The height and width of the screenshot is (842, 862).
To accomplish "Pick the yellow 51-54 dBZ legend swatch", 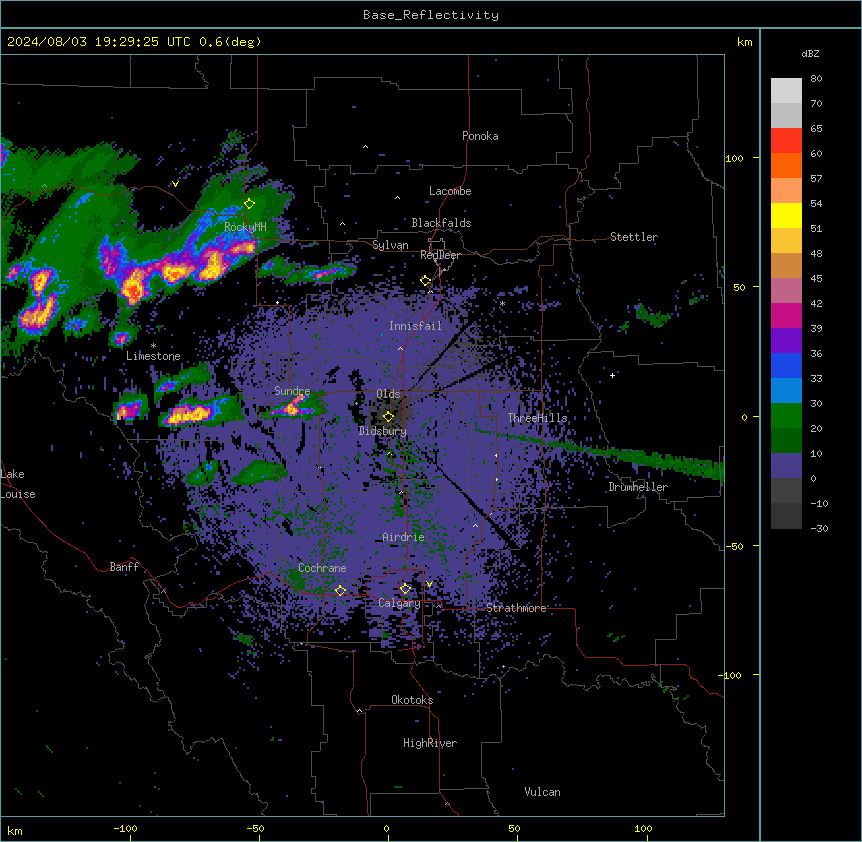I will tap(786, 215).
